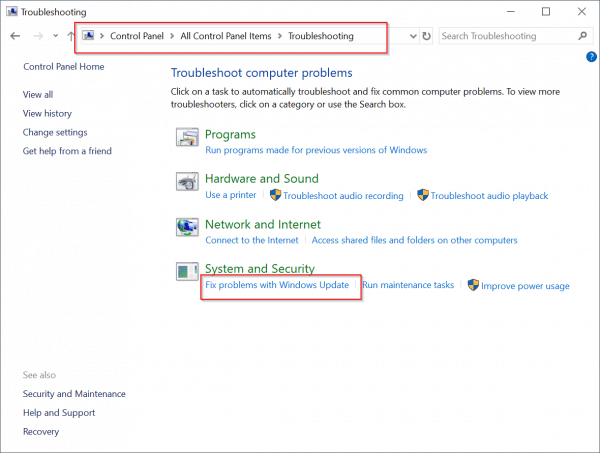Viewport: 600px width, 453px height.
Task: Open Connect to the Internet troubleshooter
Action: pyautogui.click(x=251, y=240)
